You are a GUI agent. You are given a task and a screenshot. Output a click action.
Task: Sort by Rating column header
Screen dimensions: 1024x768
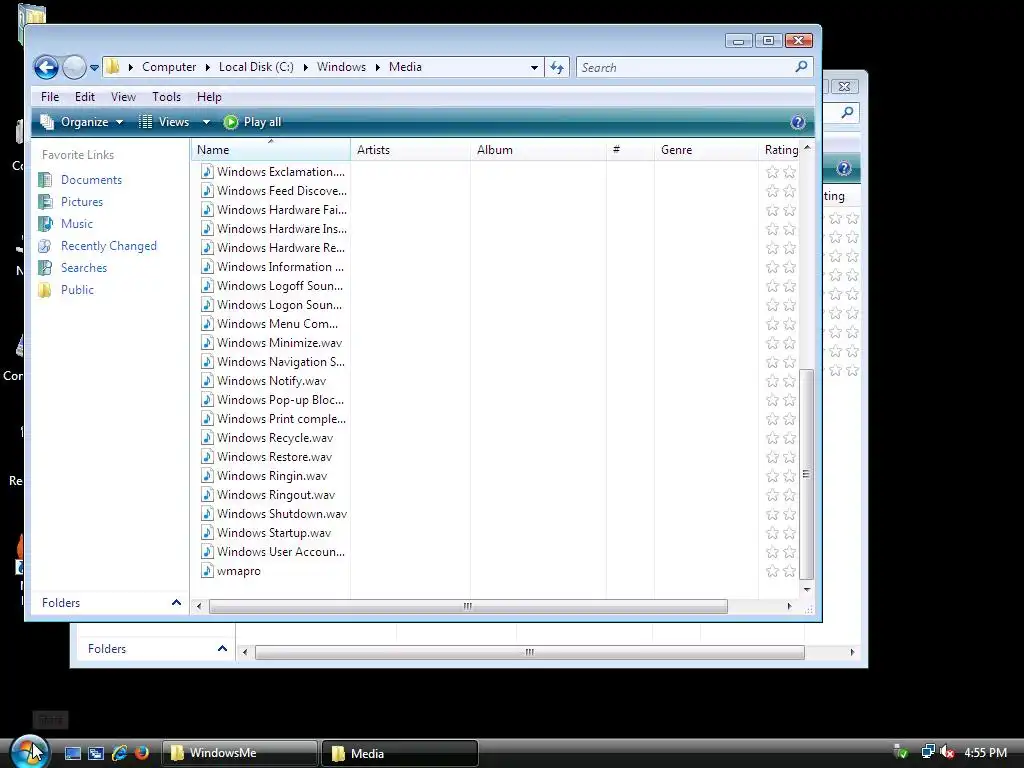click(781, 150)
